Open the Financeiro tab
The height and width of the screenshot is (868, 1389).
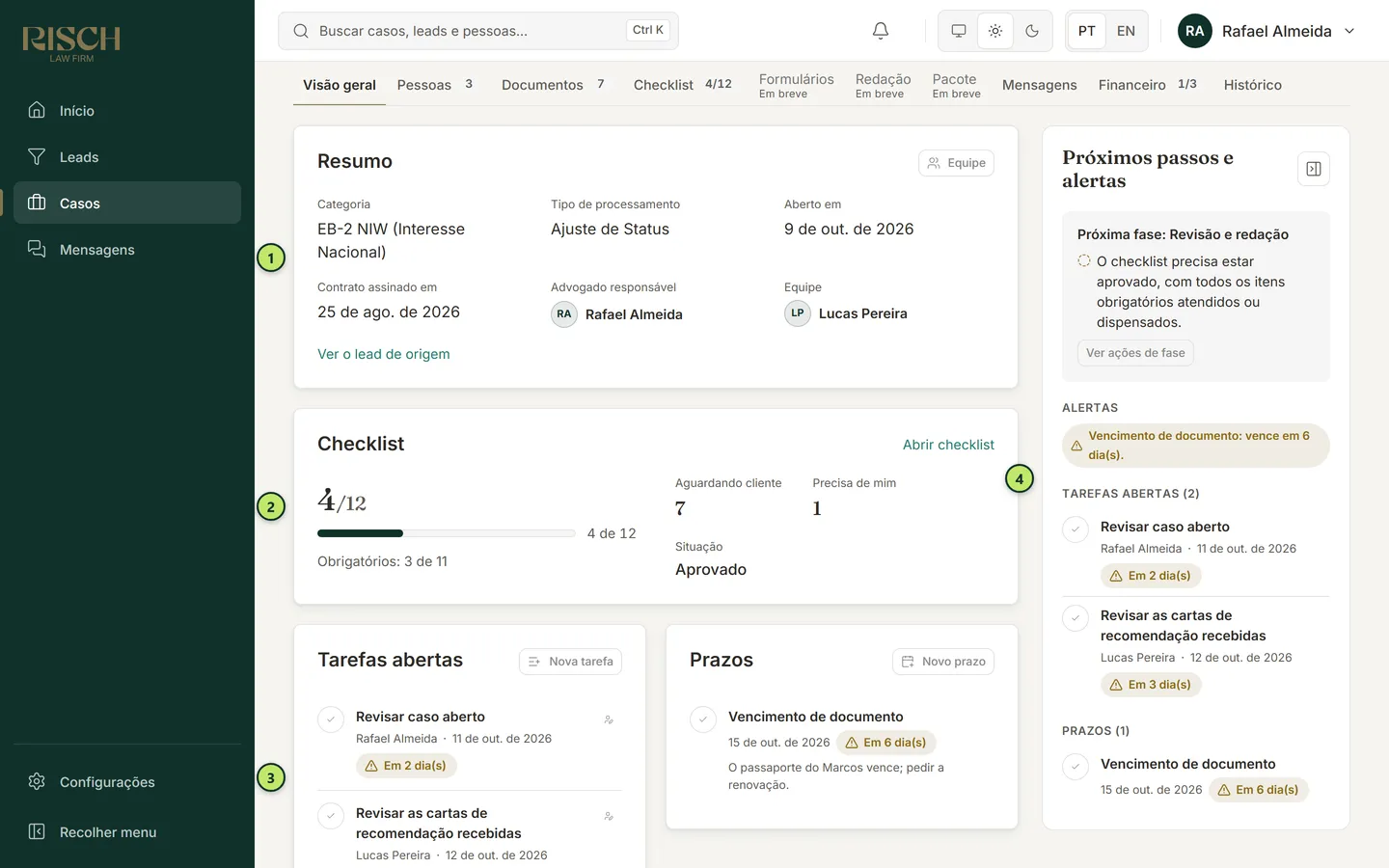[x=1147, y=85]
